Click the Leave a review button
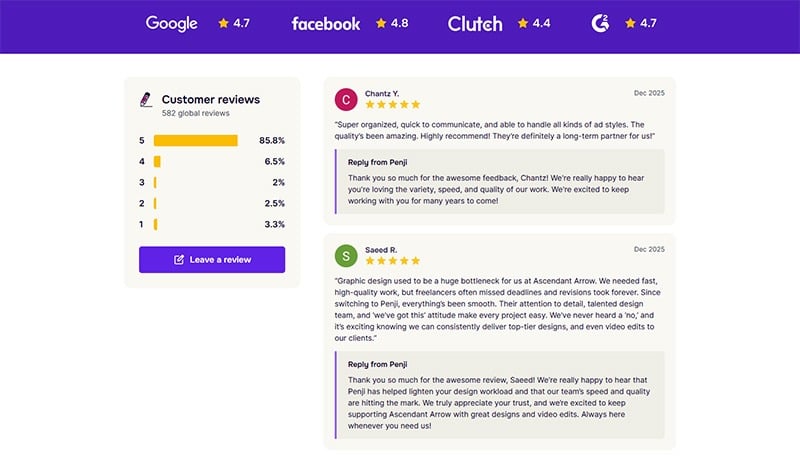This screenshot has width=800, height=457. (x=212, y=259)
